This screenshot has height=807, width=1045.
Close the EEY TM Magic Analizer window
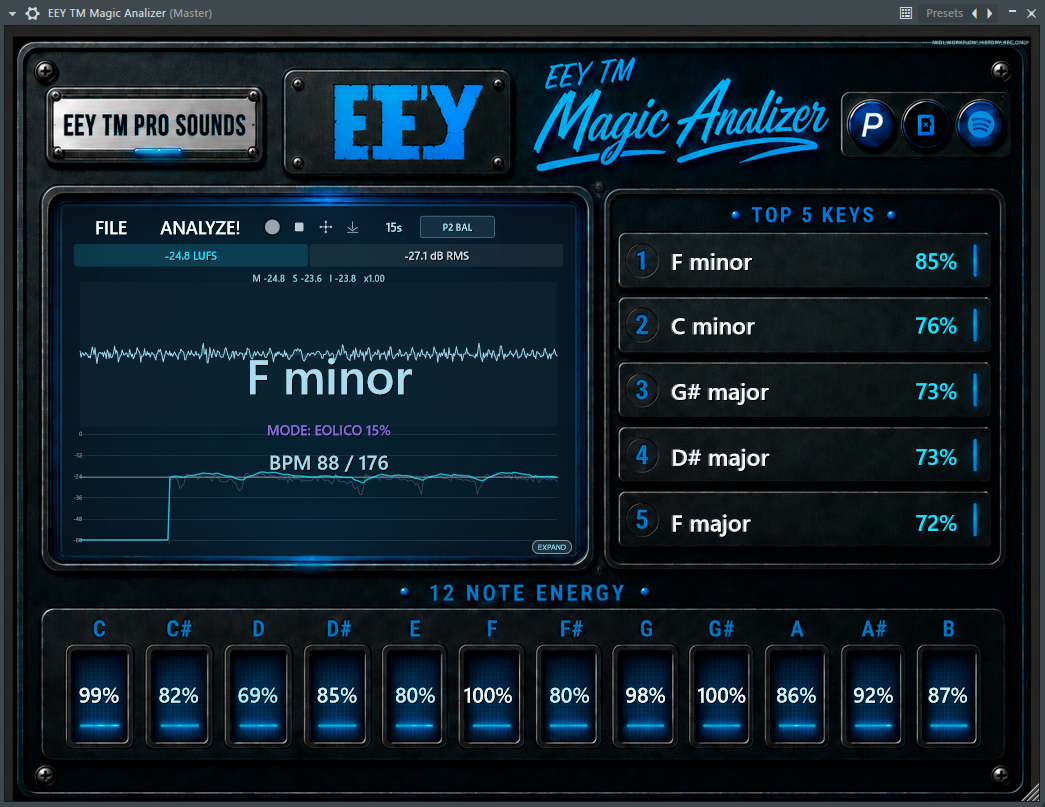coord(1031,13)
